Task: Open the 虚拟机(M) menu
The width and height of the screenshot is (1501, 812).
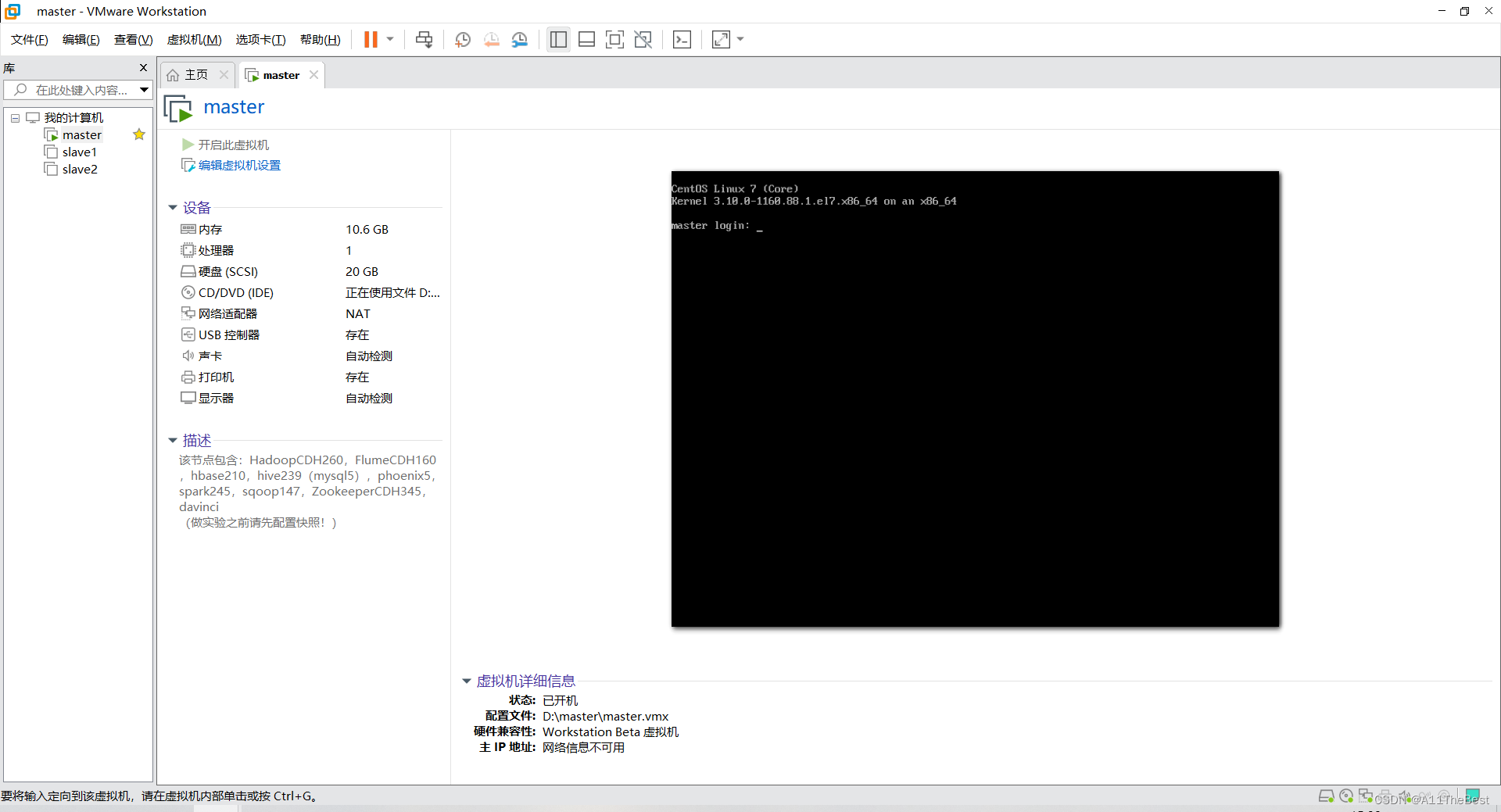Action: [195, 39]
